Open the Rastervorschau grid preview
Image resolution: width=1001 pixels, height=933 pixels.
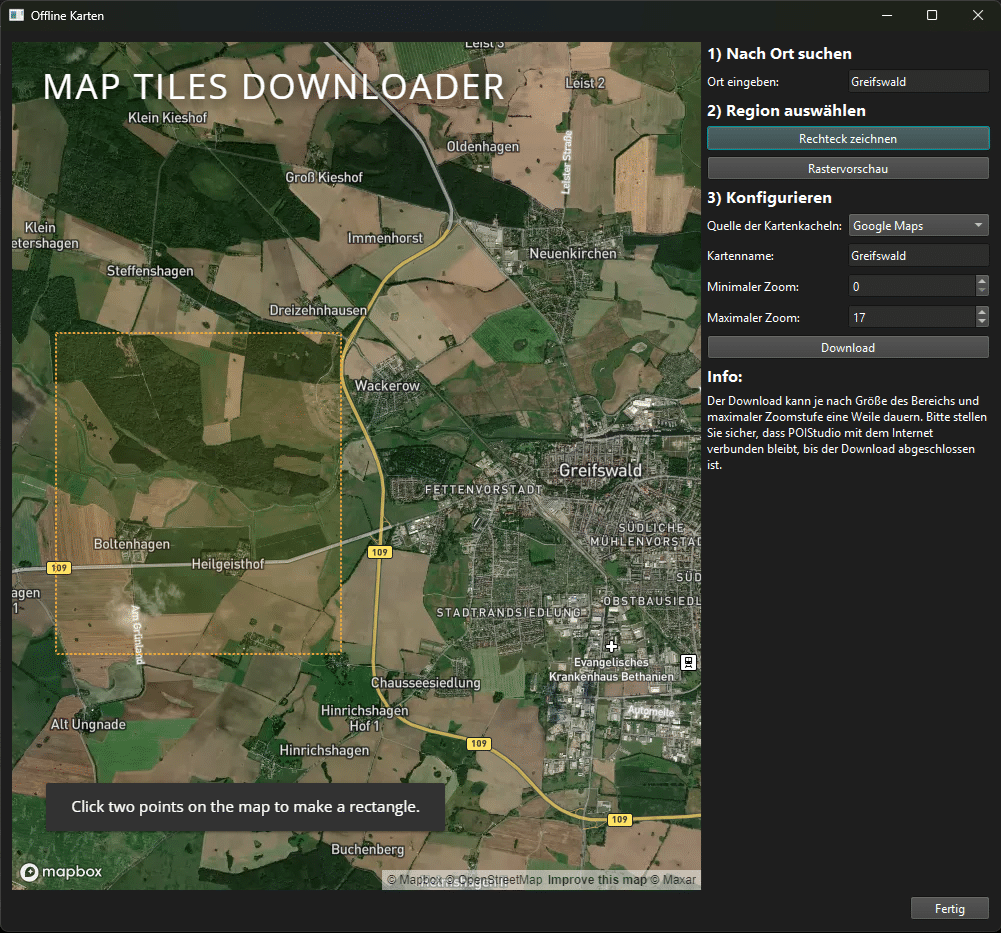pyautogui.click(x=848, y=169)
